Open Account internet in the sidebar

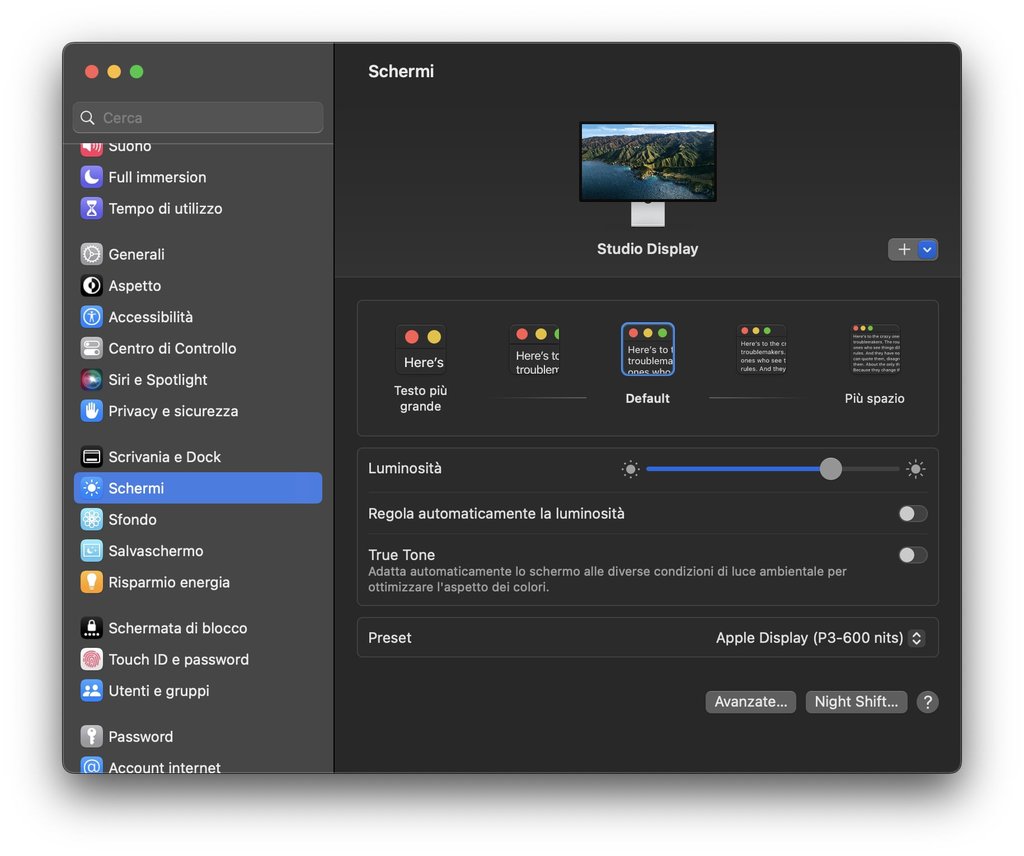pos(198,765)
